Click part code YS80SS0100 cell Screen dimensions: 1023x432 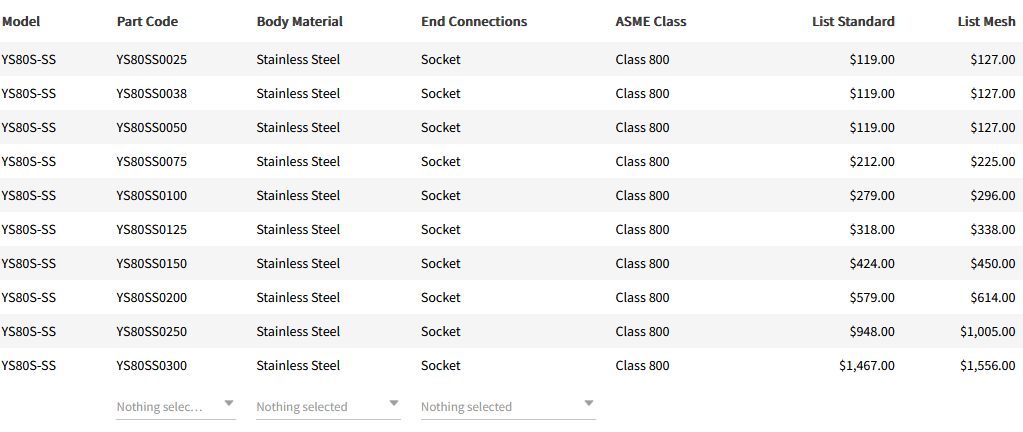pyautogui.click(x=151, y=195)
